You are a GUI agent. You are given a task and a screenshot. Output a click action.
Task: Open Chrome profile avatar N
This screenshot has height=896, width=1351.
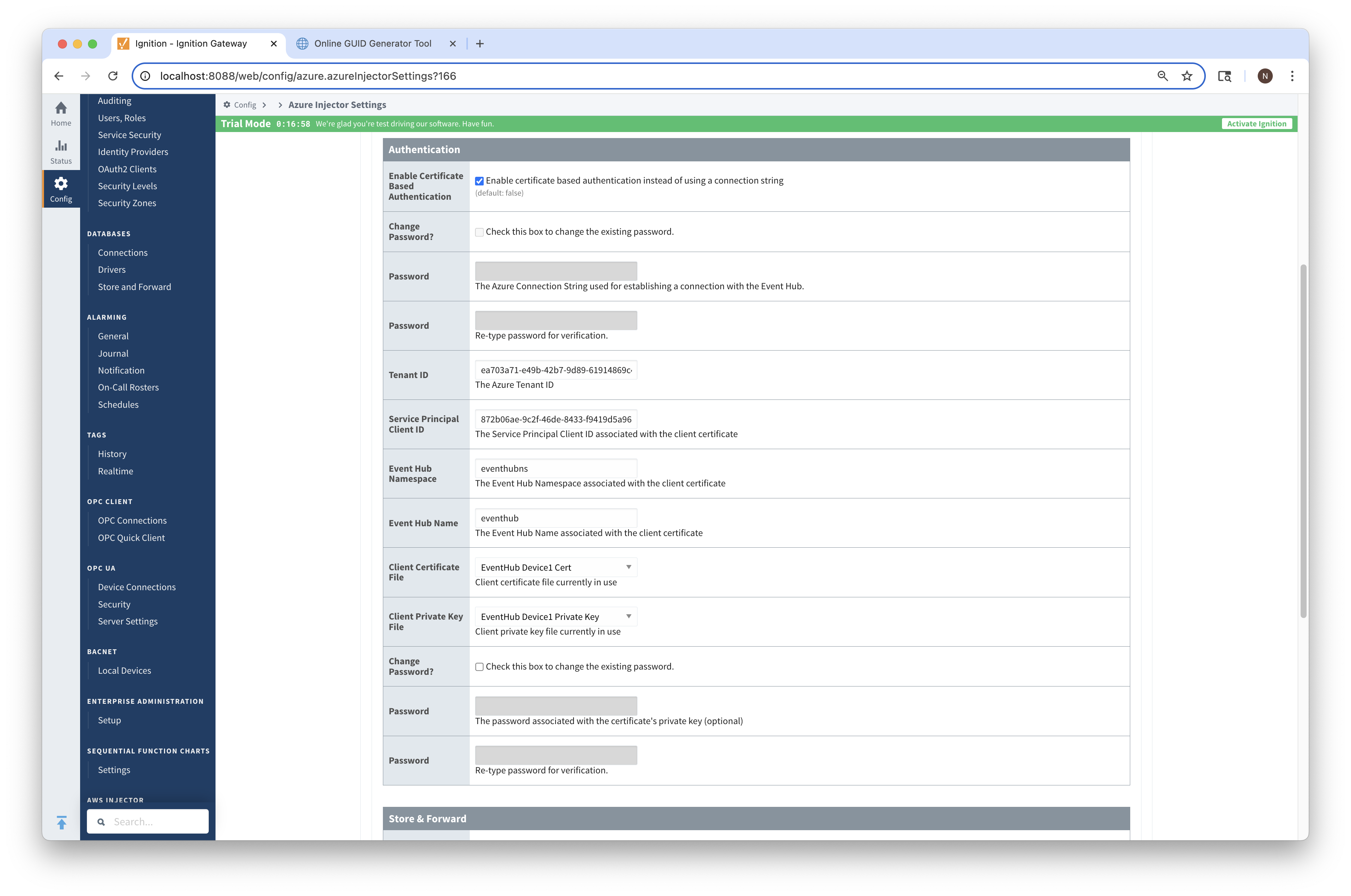click(x=1265, y=76)
